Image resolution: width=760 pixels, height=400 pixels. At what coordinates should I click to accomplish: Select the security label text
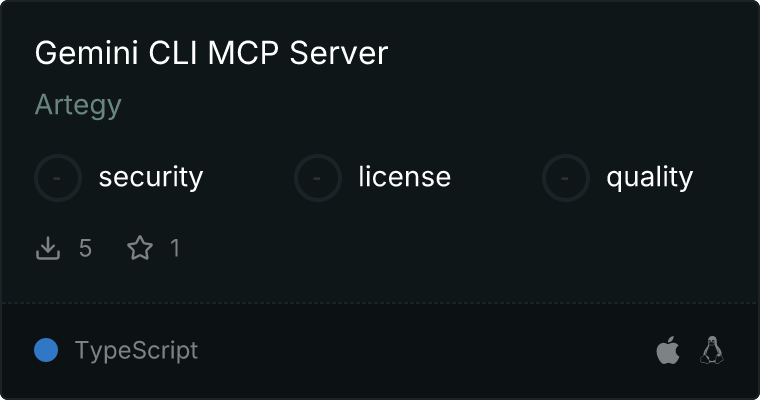(151, 177)
